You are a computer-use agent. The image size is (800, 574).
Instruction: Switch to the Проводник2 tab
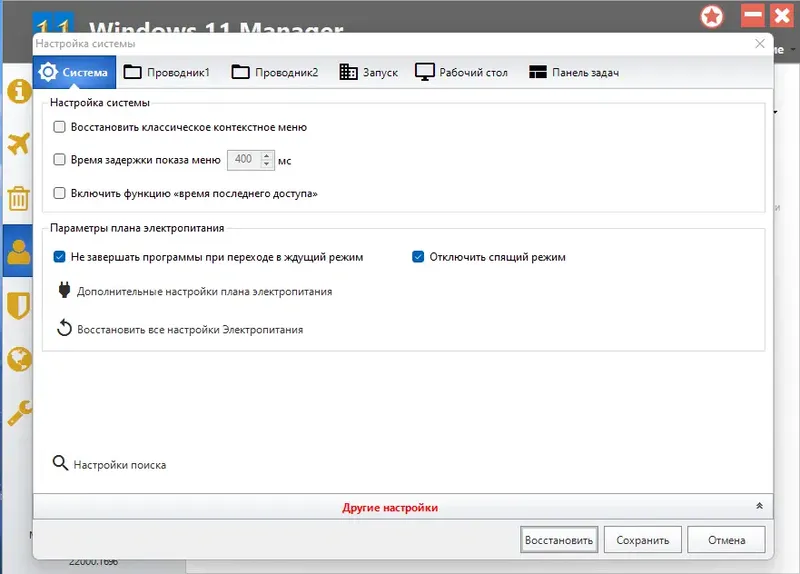coord(274,72)
